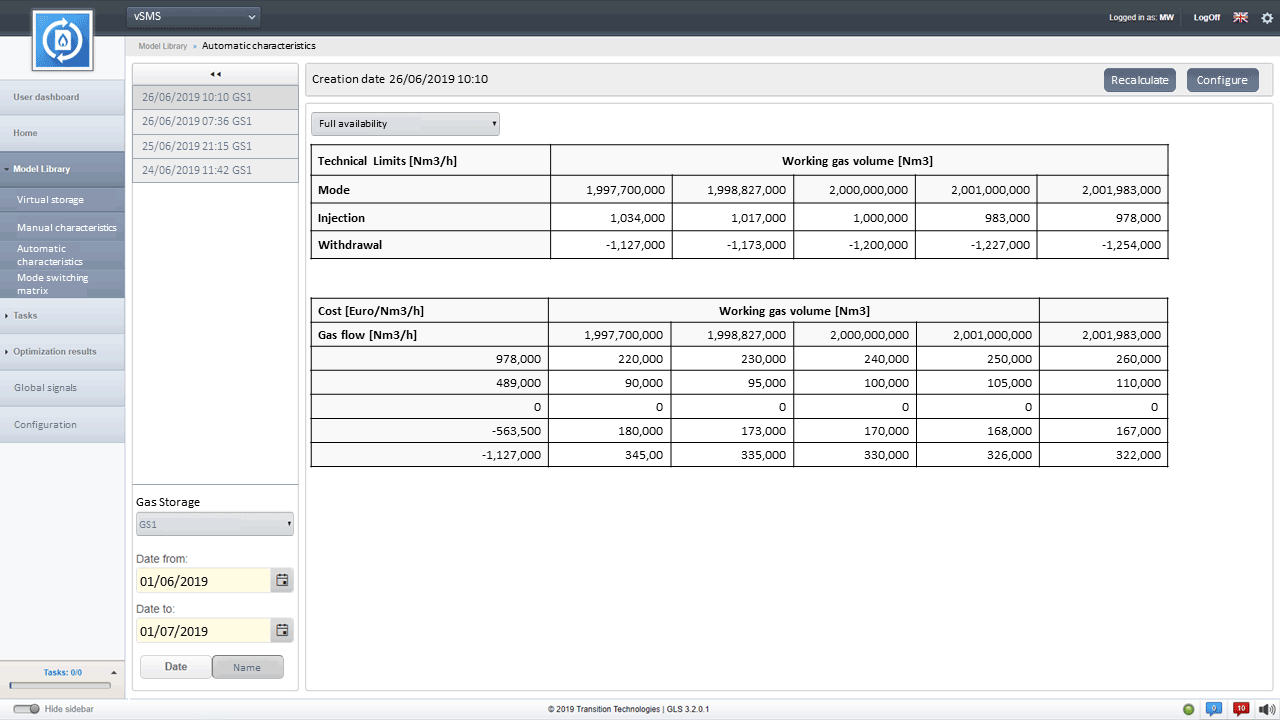Expand the Tasks 0/0 progress panel
The width and height of the screenshot is (1280, 720).
coord(113,673)
